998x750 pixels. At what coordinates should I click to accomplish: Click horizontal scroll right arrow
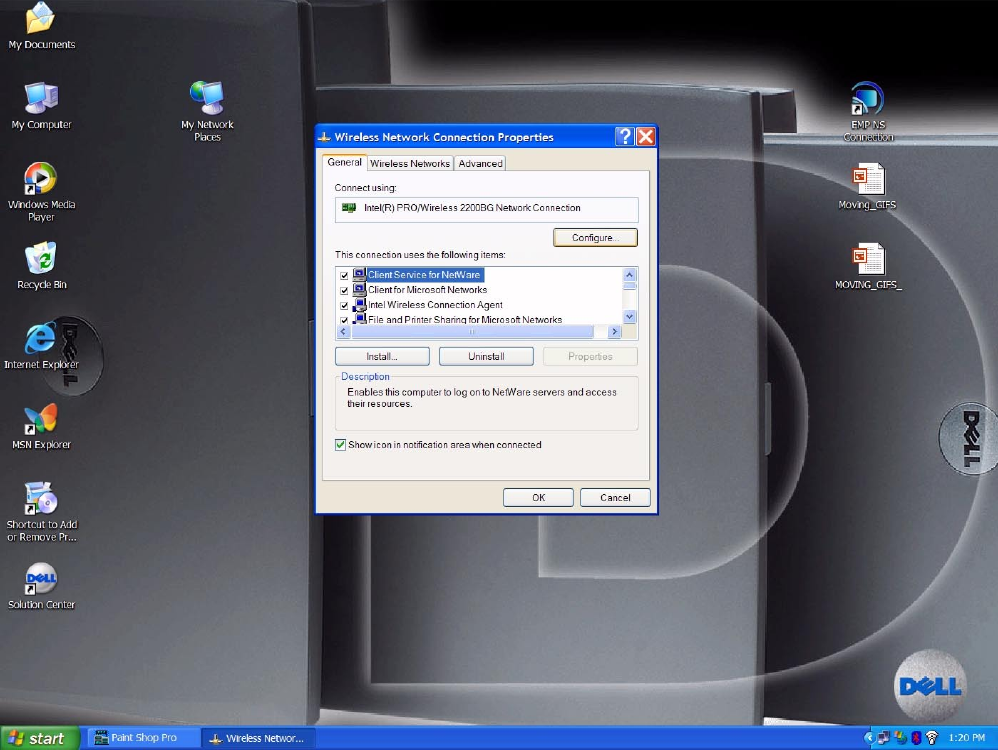[614, 332]
